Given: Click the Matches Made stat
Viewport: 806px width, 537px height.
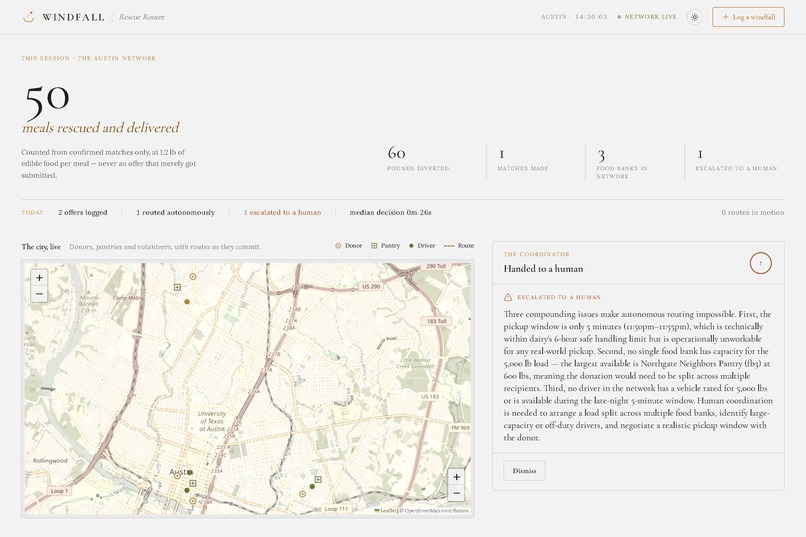Looking at the screenshot, I should [523, 159].
